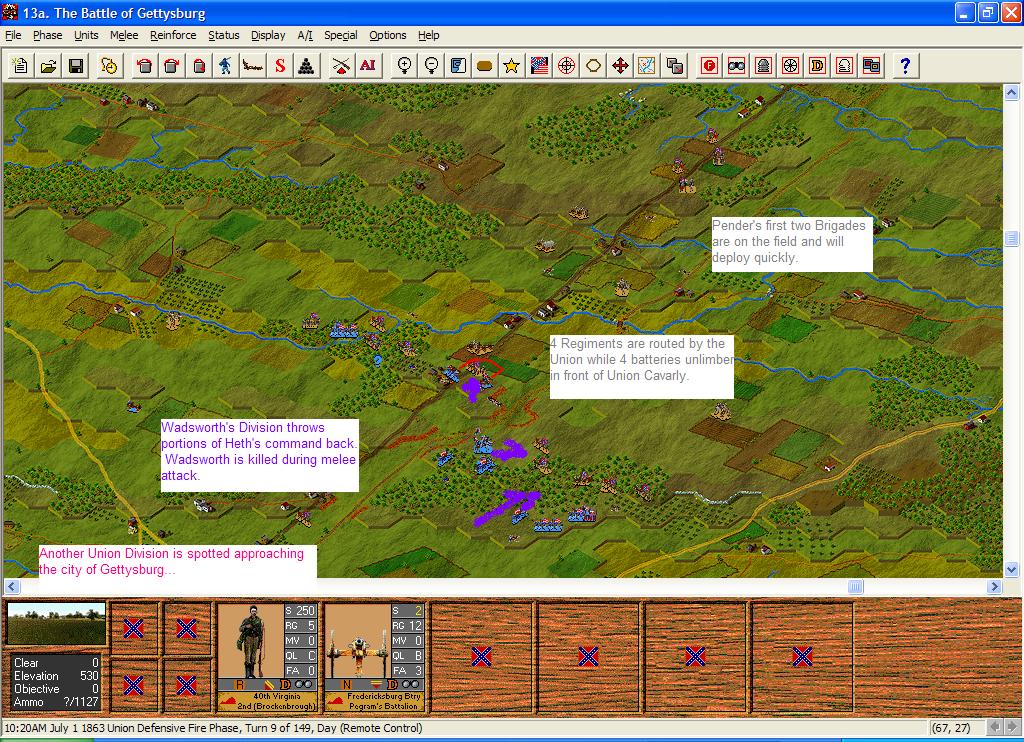Viewport: 1024px width, 742px height.
Task: Open the Units menu
Action: 86,35
